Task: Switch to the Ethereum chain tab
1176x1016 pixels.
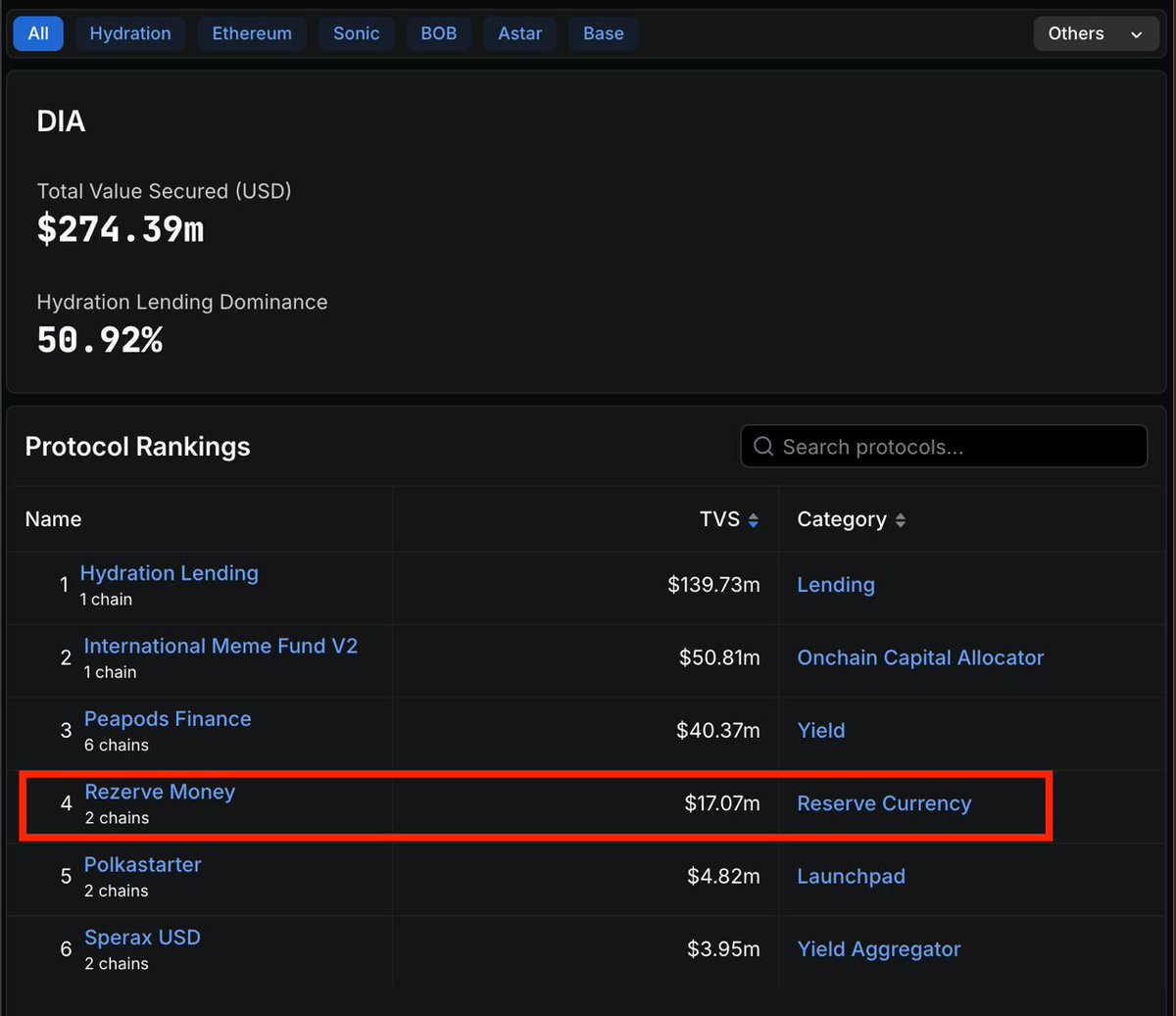Action: tap(252, 33)
